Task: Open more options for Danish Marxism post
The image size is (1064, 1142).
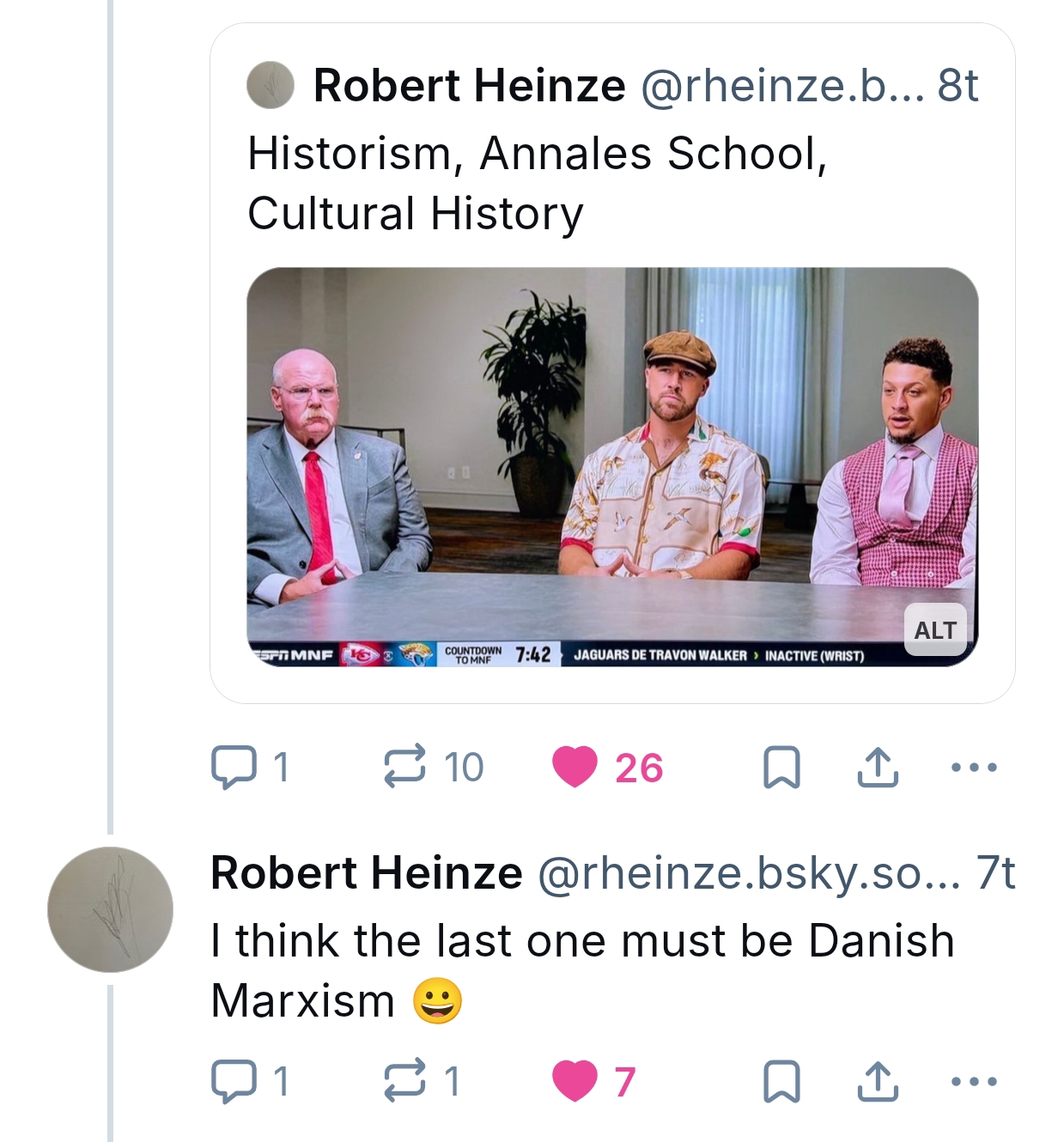Action: tap(974, 1081)
